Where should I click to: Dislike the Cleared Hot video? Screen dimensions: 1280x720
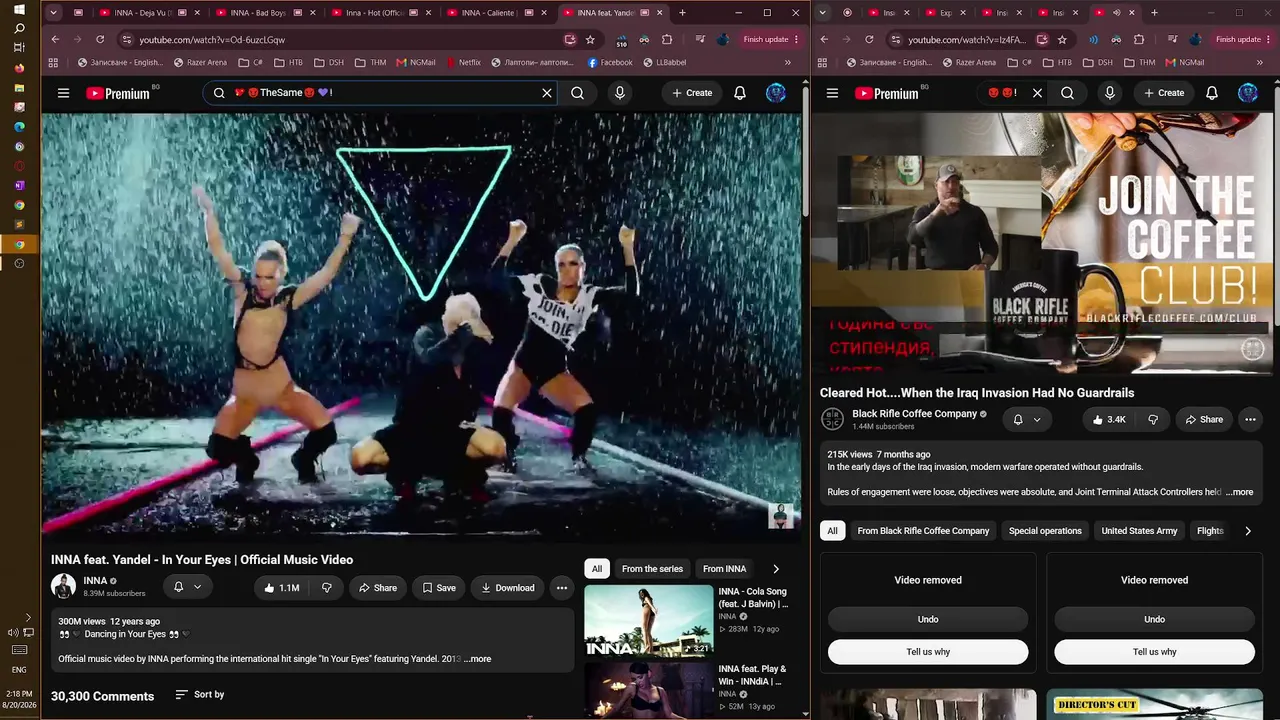pyautogui.click(x=1152, y=420)
